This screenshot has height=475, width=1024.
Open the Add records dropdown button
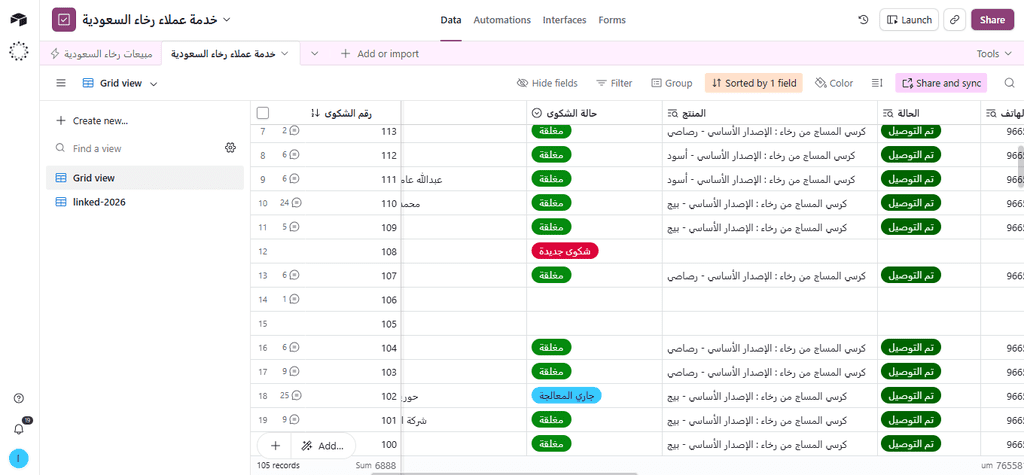point(323,446)
